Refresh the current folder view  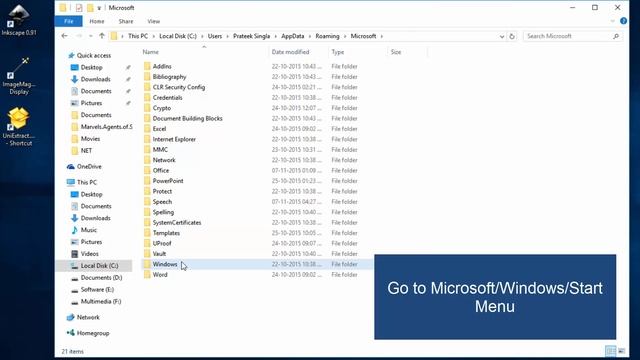[512, 36]
